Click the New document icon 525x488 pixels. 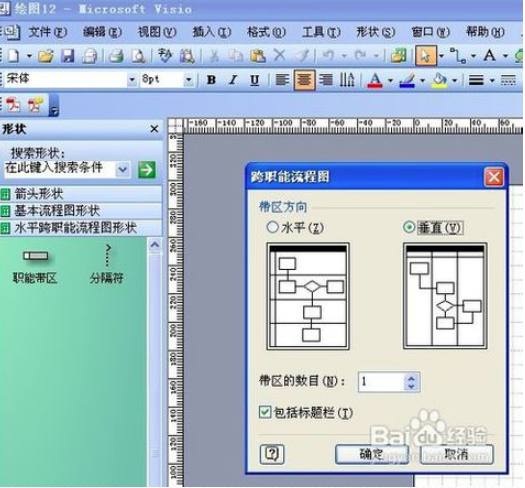(13, 56)
